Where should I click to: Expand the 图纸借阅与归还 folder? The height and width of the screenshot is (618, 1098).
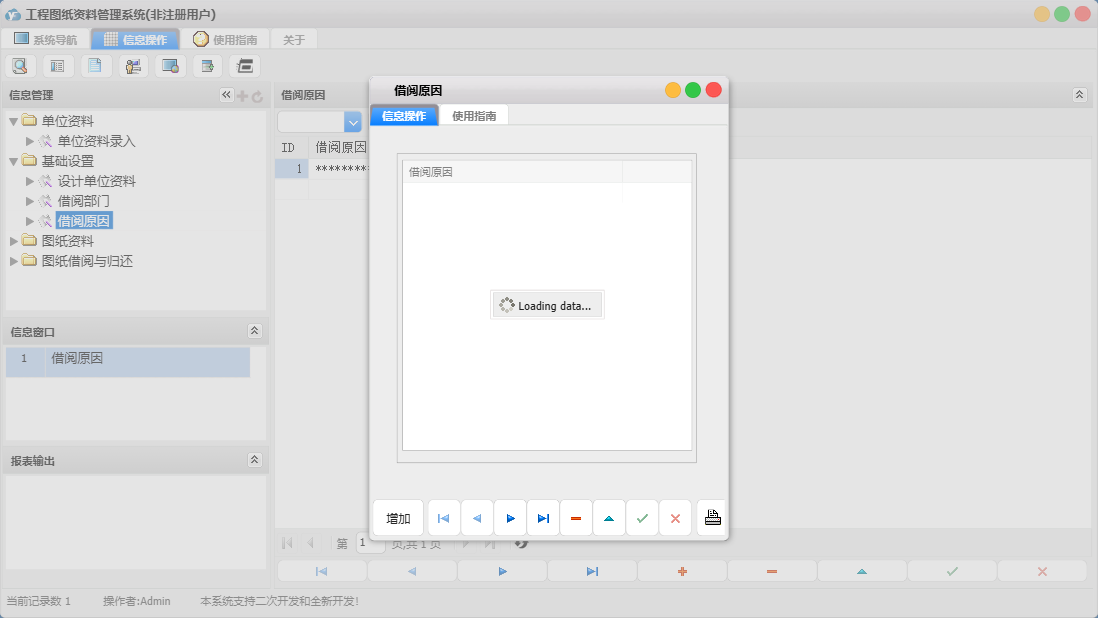[x=14, y=261]
